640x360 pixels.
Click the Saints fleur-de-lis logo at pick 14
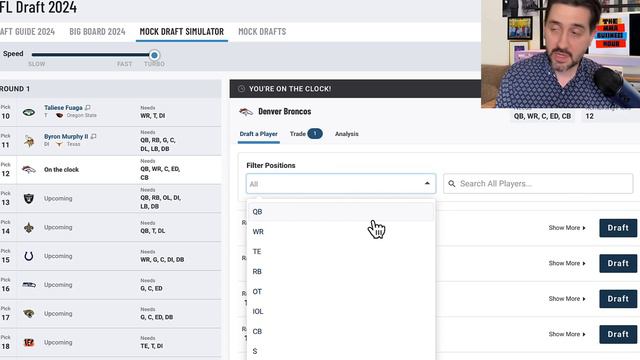[29, 227]
